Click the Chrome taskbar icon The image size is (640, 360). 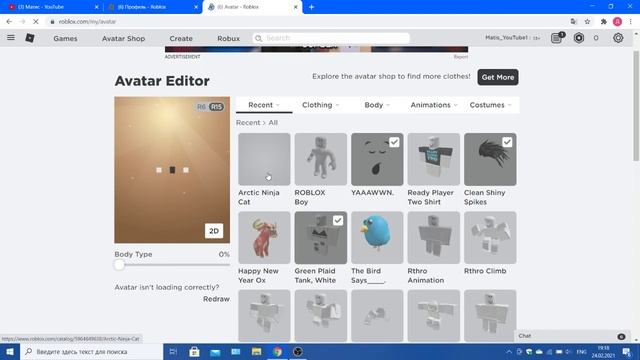tap(277, 351)
